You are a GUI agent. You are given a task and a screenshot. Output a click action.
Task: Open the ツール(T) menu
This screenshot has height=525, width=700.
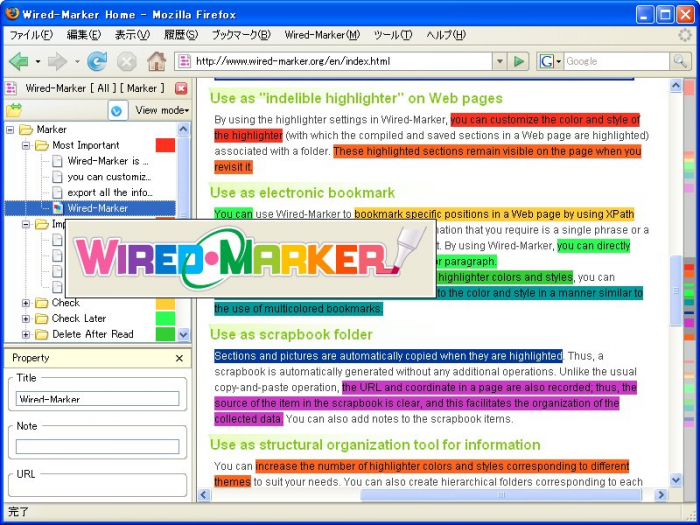click(x=393, y=35)
